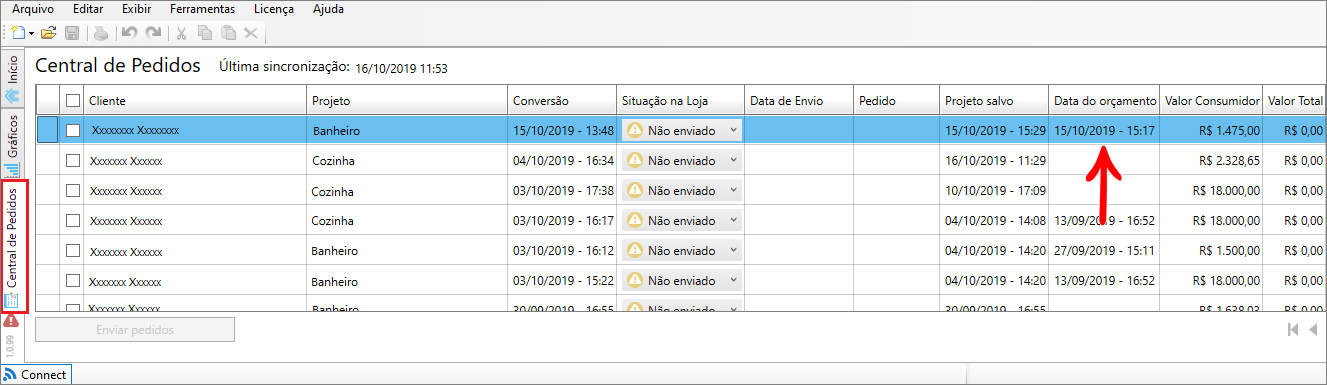1327x385 pixels.
Task: Open status dropdown for 03/10/2019 - 16:12 row
Action: coord(682,250)
